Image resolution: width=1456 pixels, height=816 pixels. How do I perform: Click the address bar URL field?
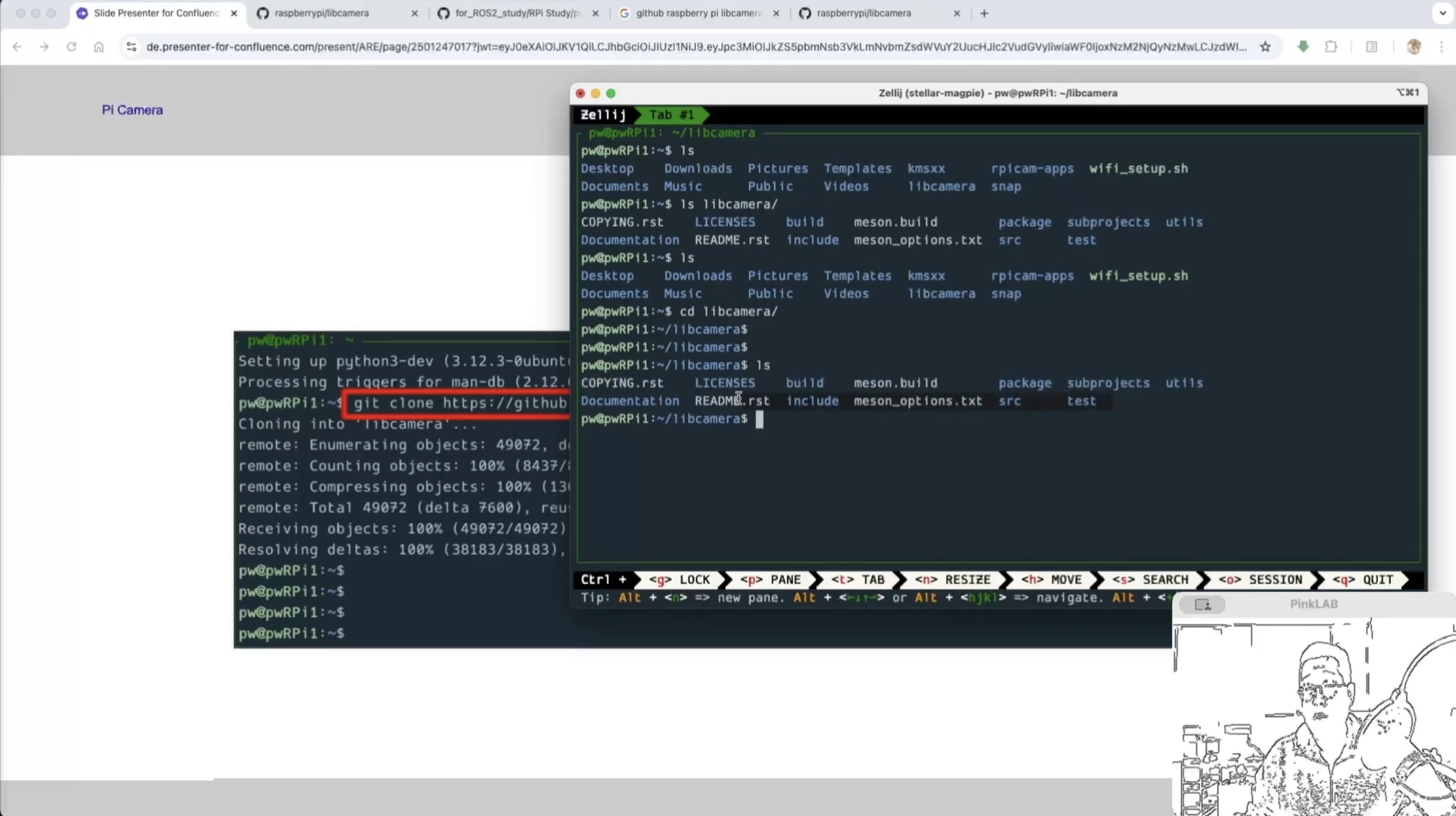695,47
